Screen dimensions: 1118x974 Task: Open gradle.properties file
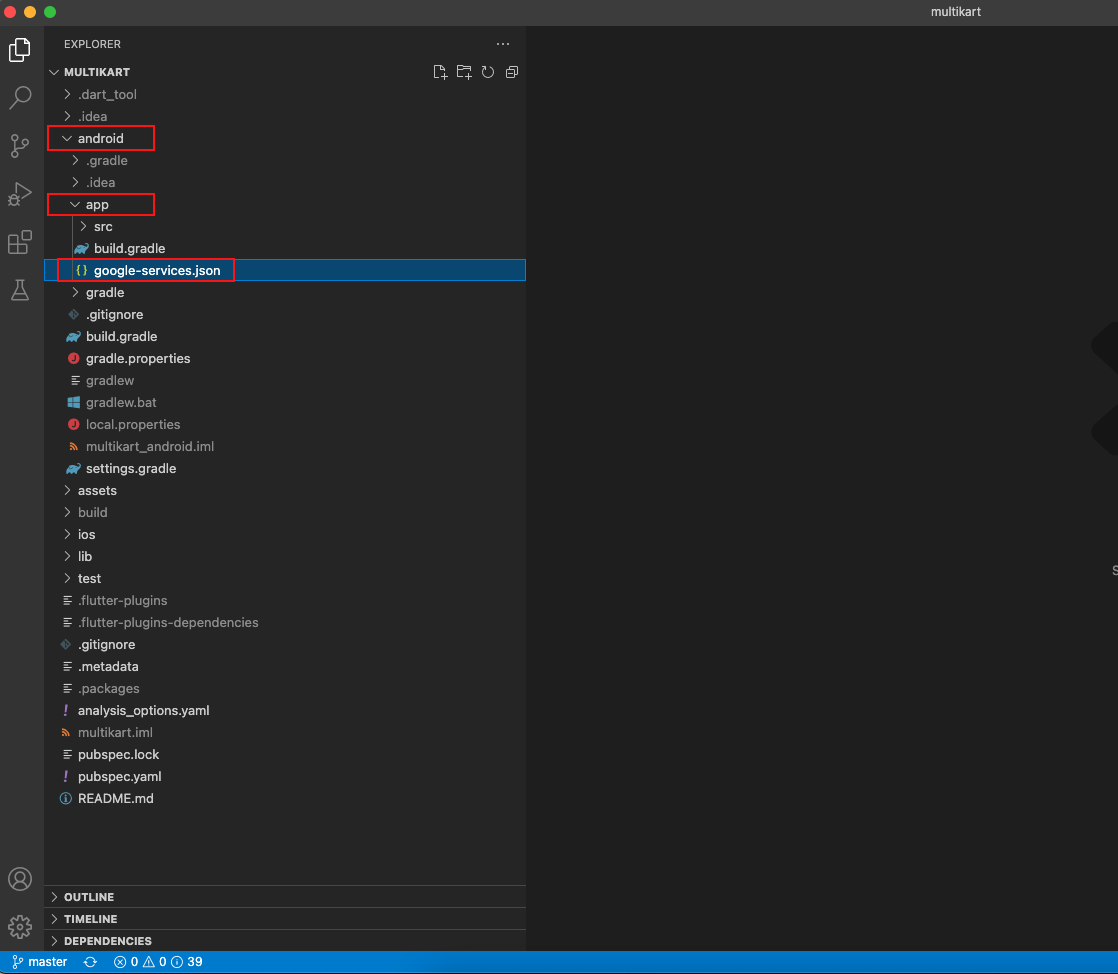pyautogui.click(x=285, y=358)
